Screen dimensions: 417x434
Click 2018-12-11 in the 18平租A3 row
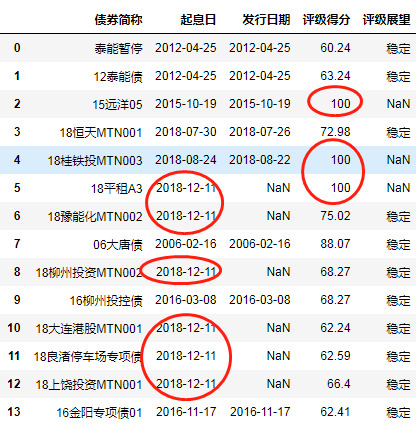point(186,188)
